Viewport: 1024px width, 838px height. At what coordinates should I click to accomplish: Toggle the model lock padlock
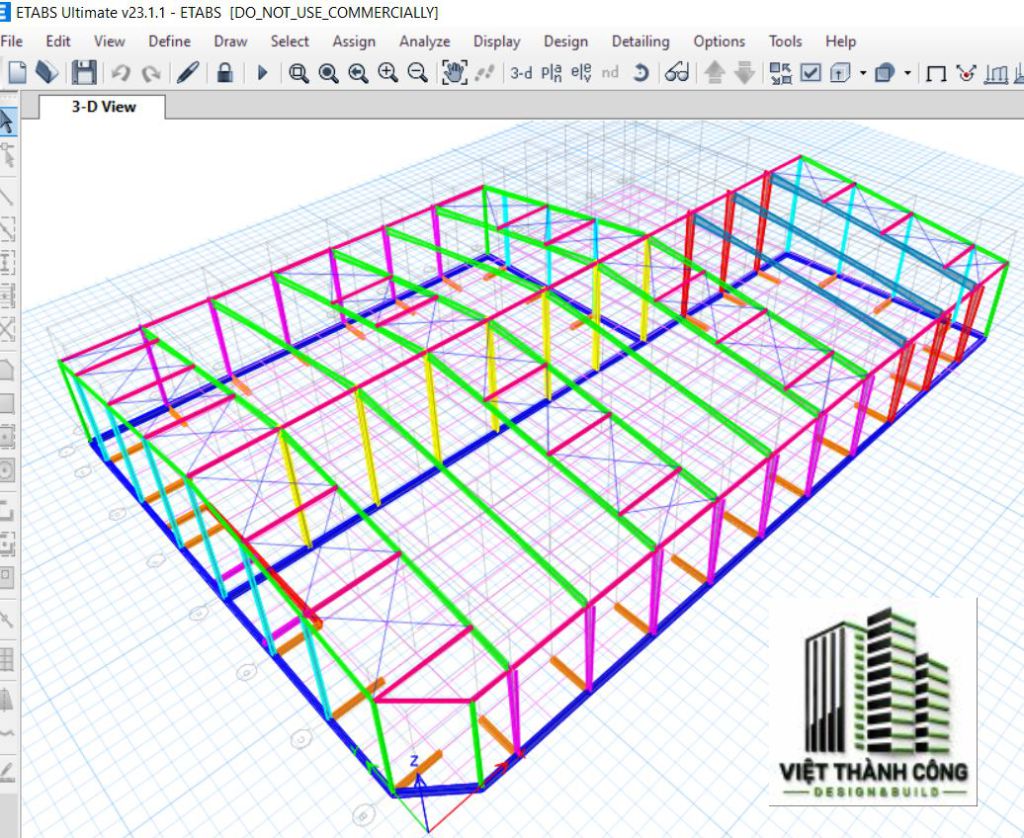coord(225,72)
